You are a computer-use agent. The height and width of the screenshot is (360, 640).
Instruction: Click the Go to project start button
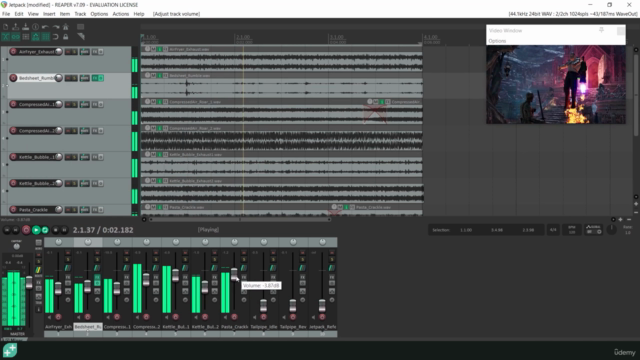(x=7, y=230)
